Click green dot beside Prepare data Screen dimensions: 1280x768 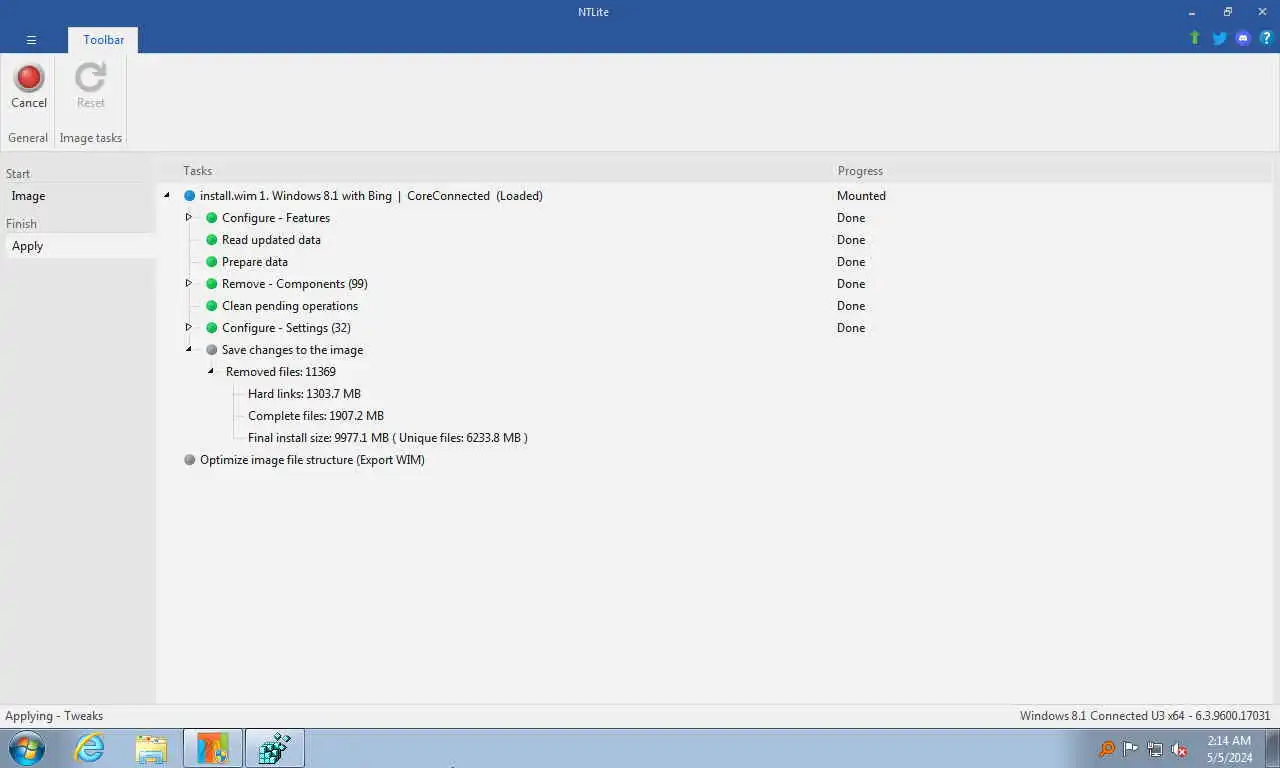coord(211,262)
